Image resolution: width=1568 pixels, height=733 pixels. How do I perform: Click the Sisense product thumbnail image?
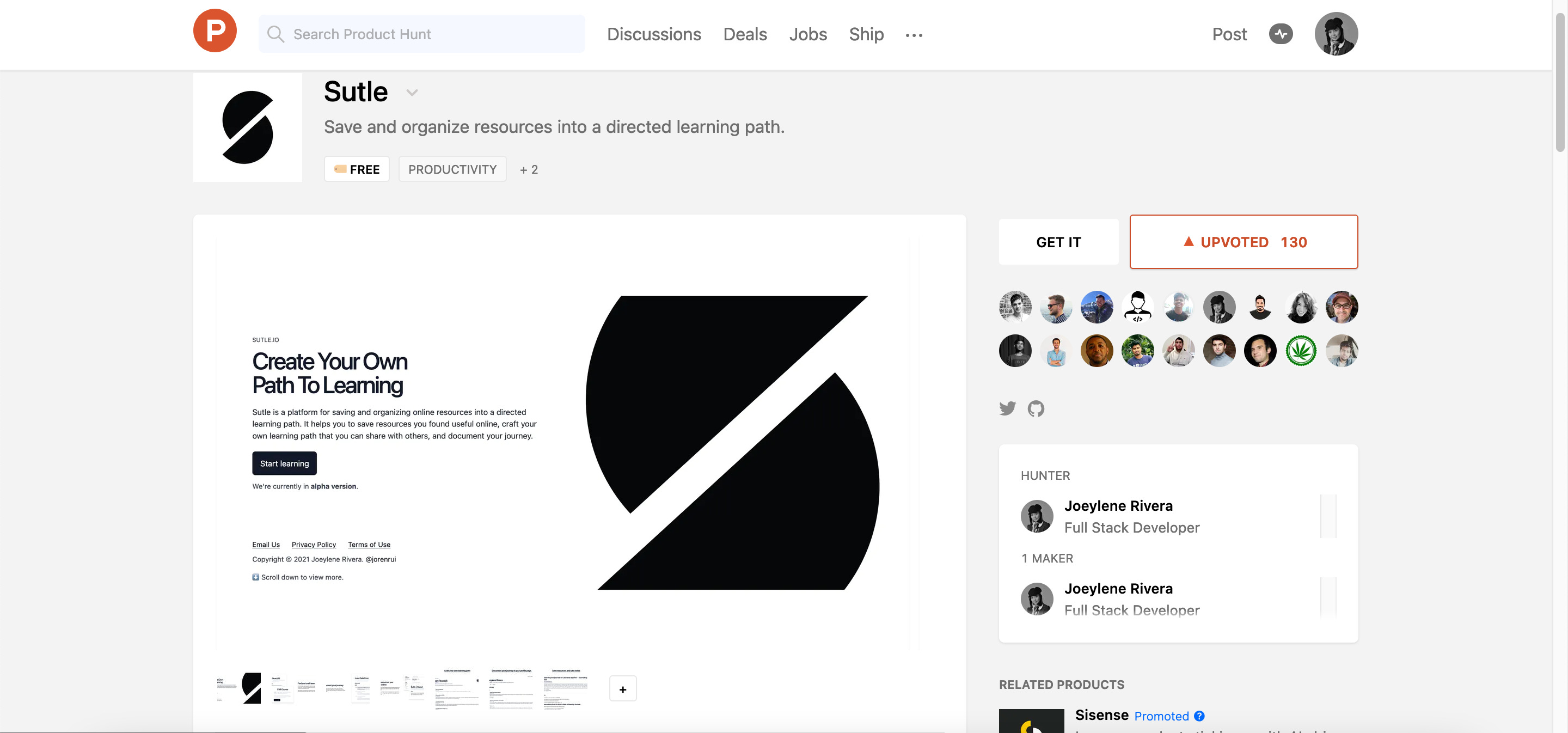point(1031,721)
